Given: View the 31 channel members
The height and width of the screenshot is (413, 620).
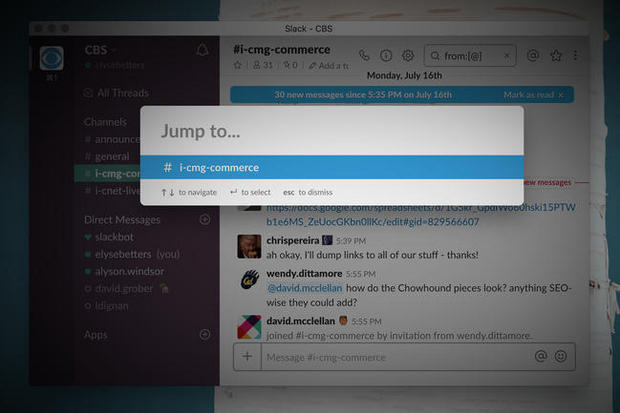Looking at the screenshot, I should 263,65.
